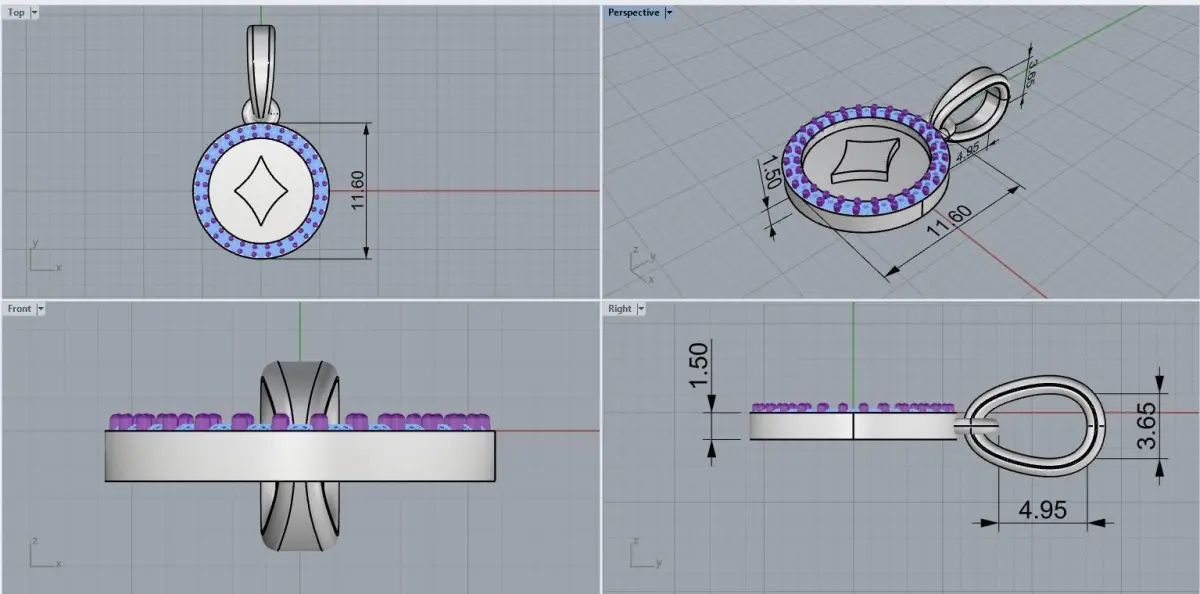Screen dimensions: 1200x594
Task: Select the 4.95 dimension in Right view
Action: [1042, 509]
